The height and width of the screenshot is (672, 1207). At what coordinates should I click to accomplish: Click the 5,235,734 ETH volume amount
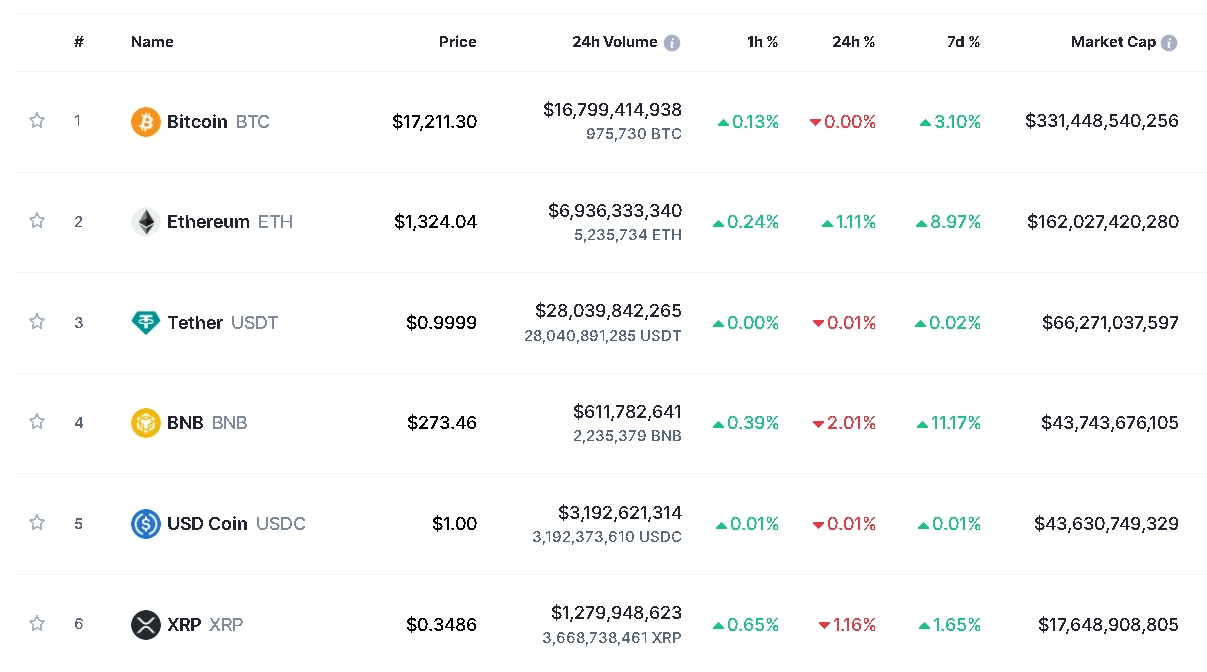click(x=628, y=235)
